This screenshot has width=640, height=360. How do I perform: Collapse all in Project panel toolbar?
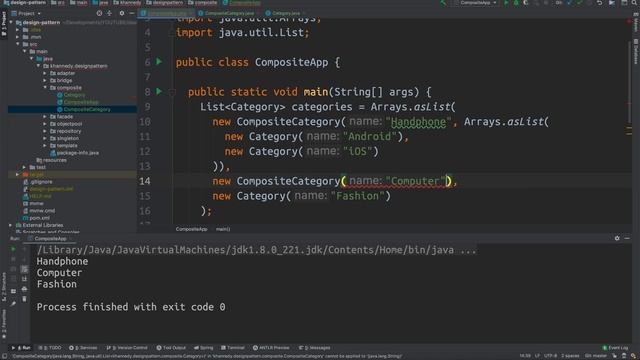109,13
